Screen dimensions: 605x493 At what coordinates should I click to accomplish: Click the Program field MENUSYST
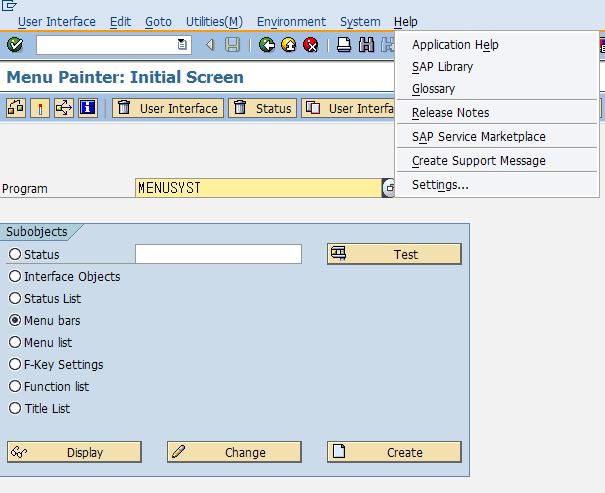(x=258, y=188)
